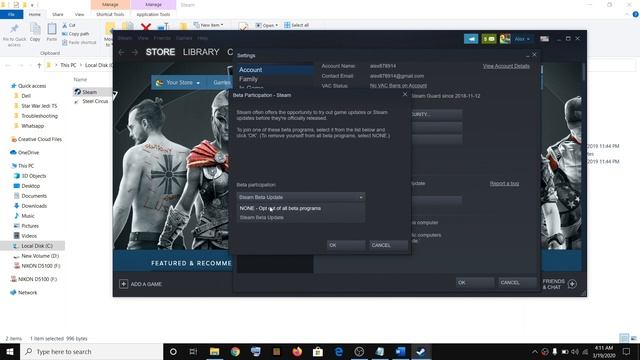Screen dimensions: 640x360
Task: Select Quick access in navigation pane
Action: pyautogui.click(x=32, y=86)
